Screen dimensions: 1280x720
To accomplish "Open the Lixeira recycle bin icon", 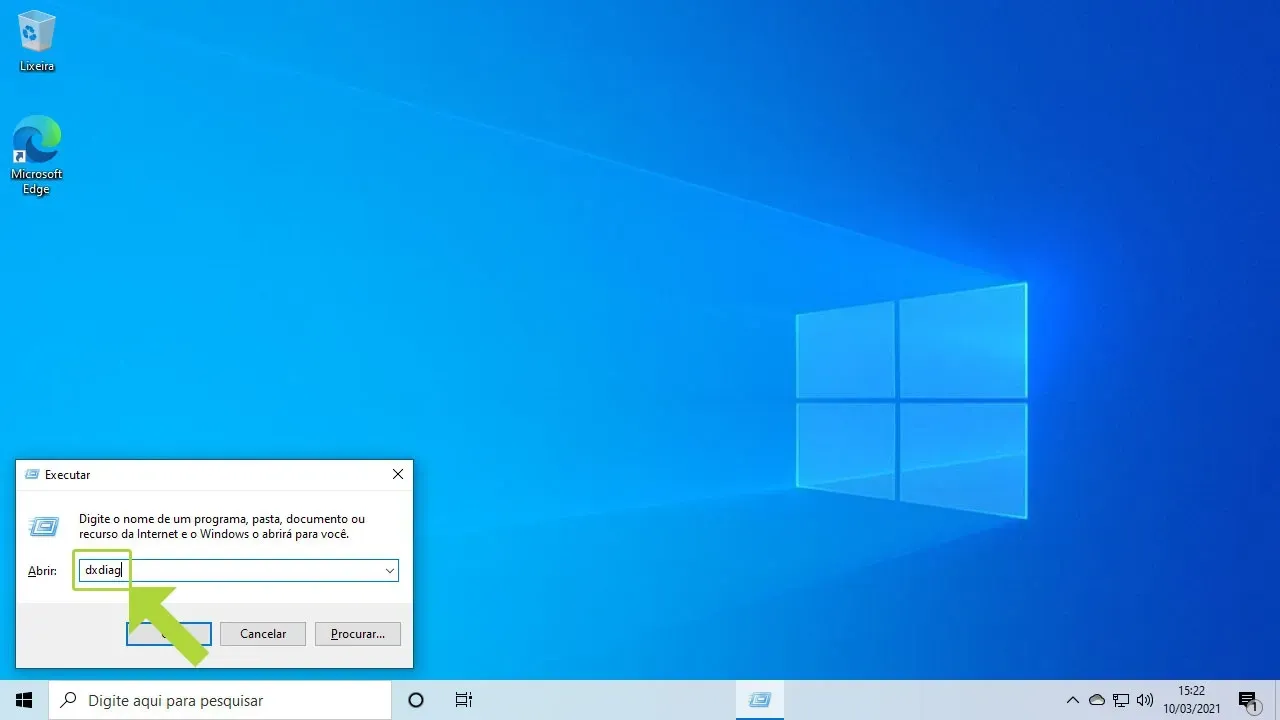I will pyautogui.click(x=37, y=40).
